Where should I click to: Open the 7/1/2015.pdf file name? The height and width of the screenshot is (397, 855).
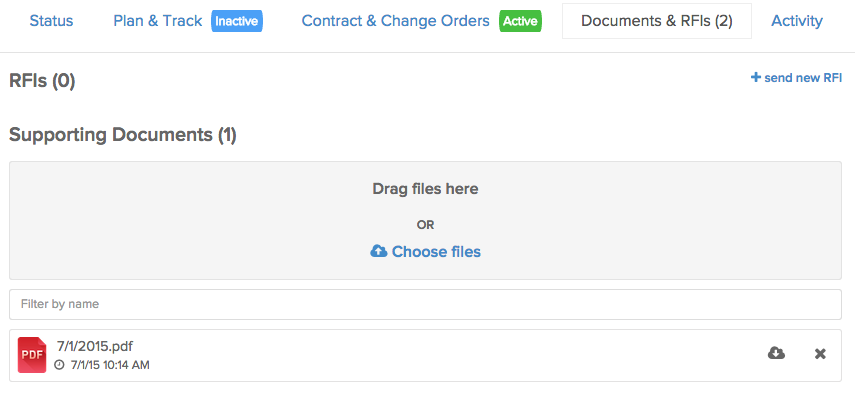tap(95, 346)
